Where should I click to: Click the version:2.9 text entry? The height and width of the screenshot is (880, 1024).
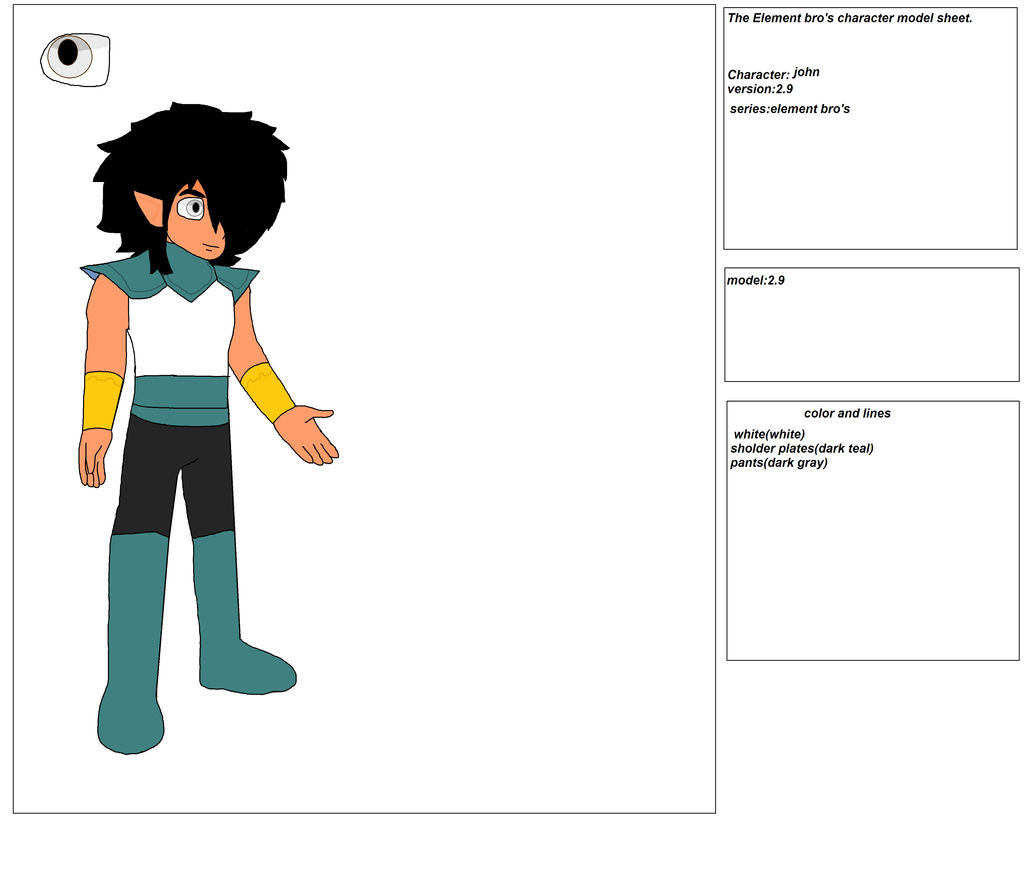coord(760,88)
